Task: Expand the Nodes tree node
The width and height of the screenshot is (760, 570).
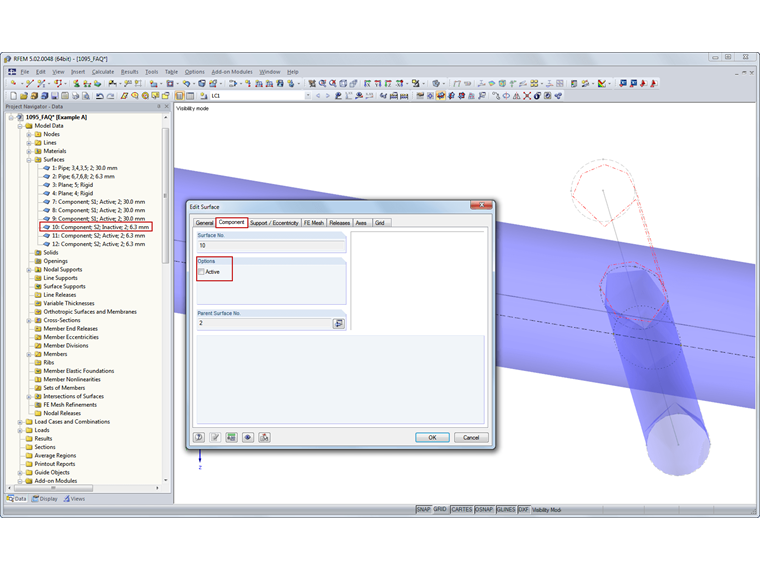Action: click(x=29, y=134)
